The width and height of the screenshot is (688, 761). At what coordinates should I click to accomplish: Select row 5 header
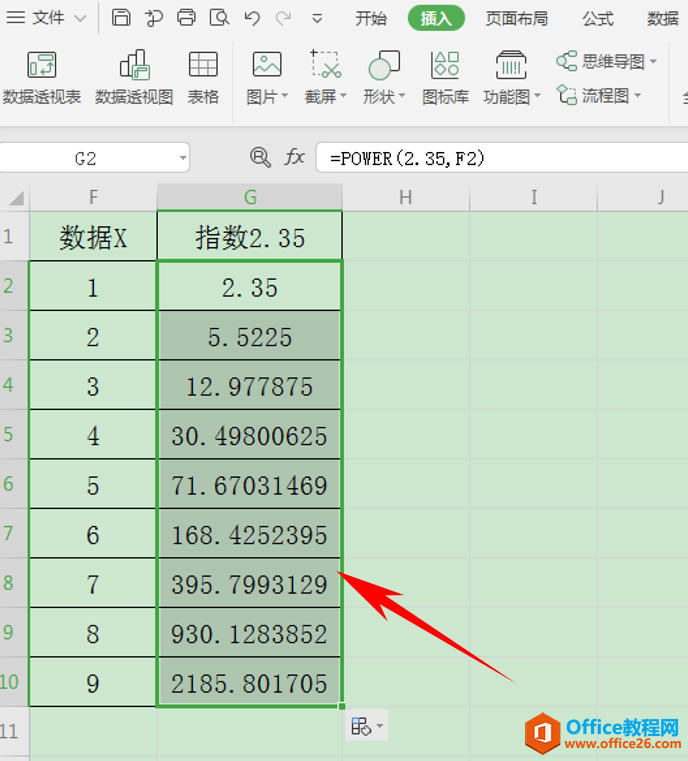point(14,434)
